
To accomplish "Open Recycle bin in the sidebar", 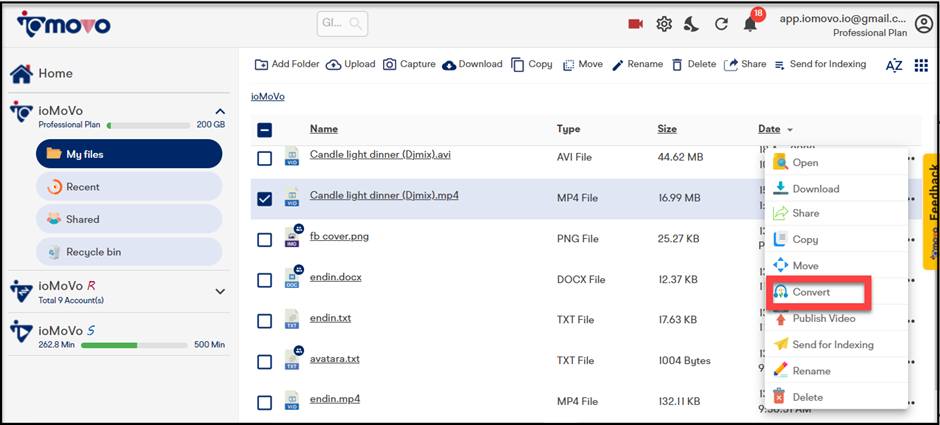I will click(x=129, y=252).
